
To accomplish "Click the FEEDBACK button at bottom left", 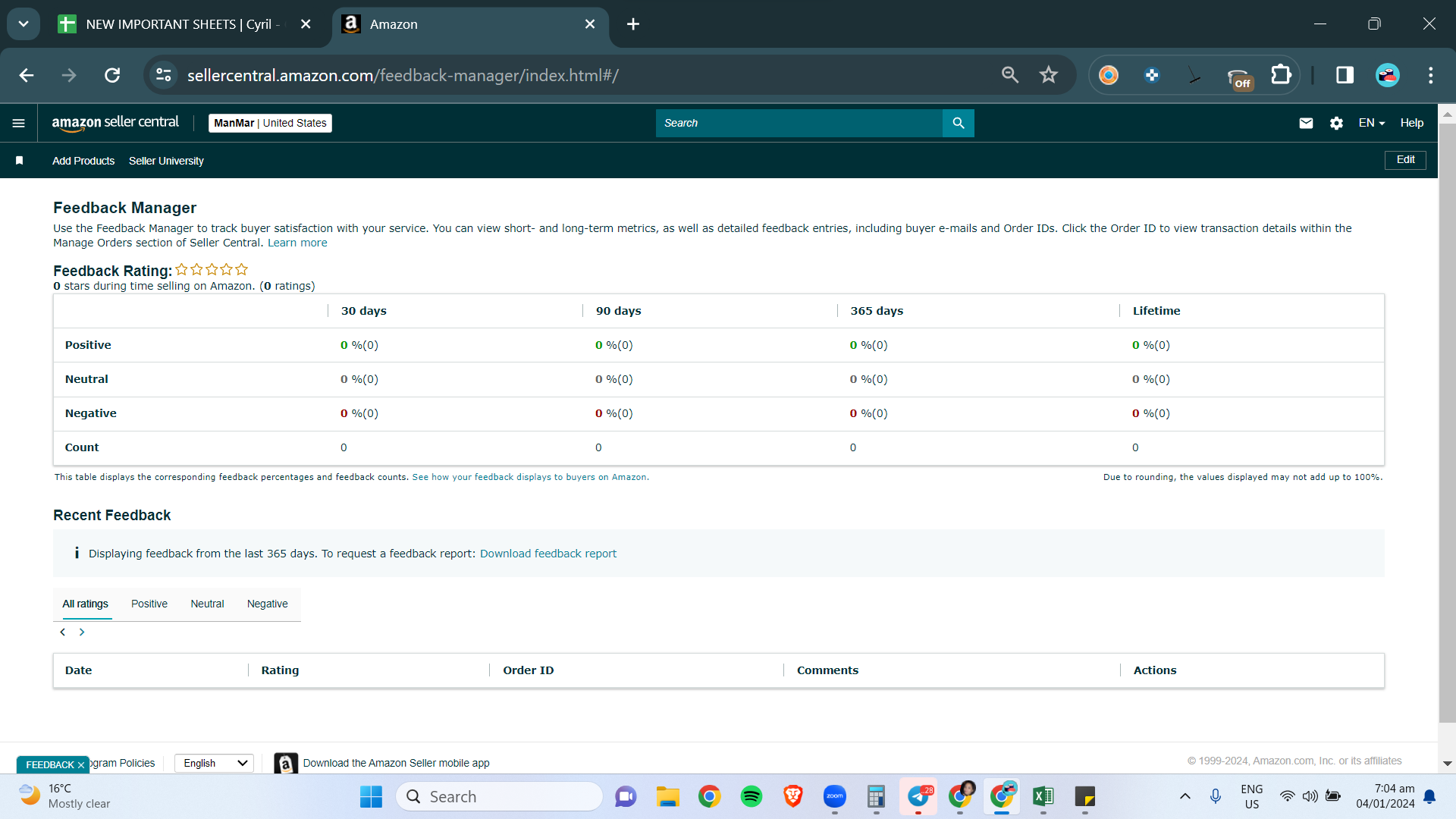I will pos(50,764).
